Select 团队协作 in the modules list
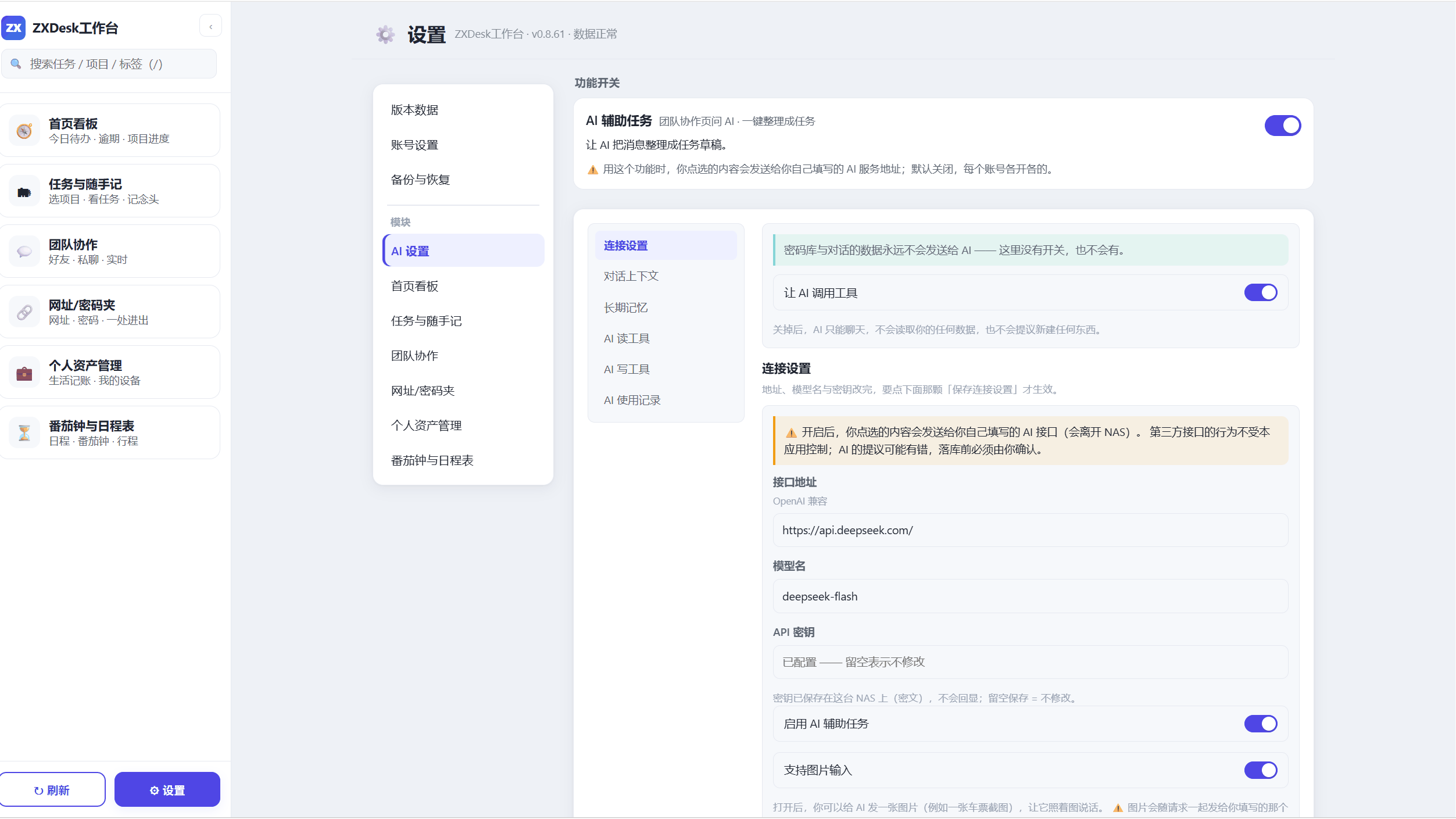The height and width of the screenshot is (819, 1456). [463, 356]
